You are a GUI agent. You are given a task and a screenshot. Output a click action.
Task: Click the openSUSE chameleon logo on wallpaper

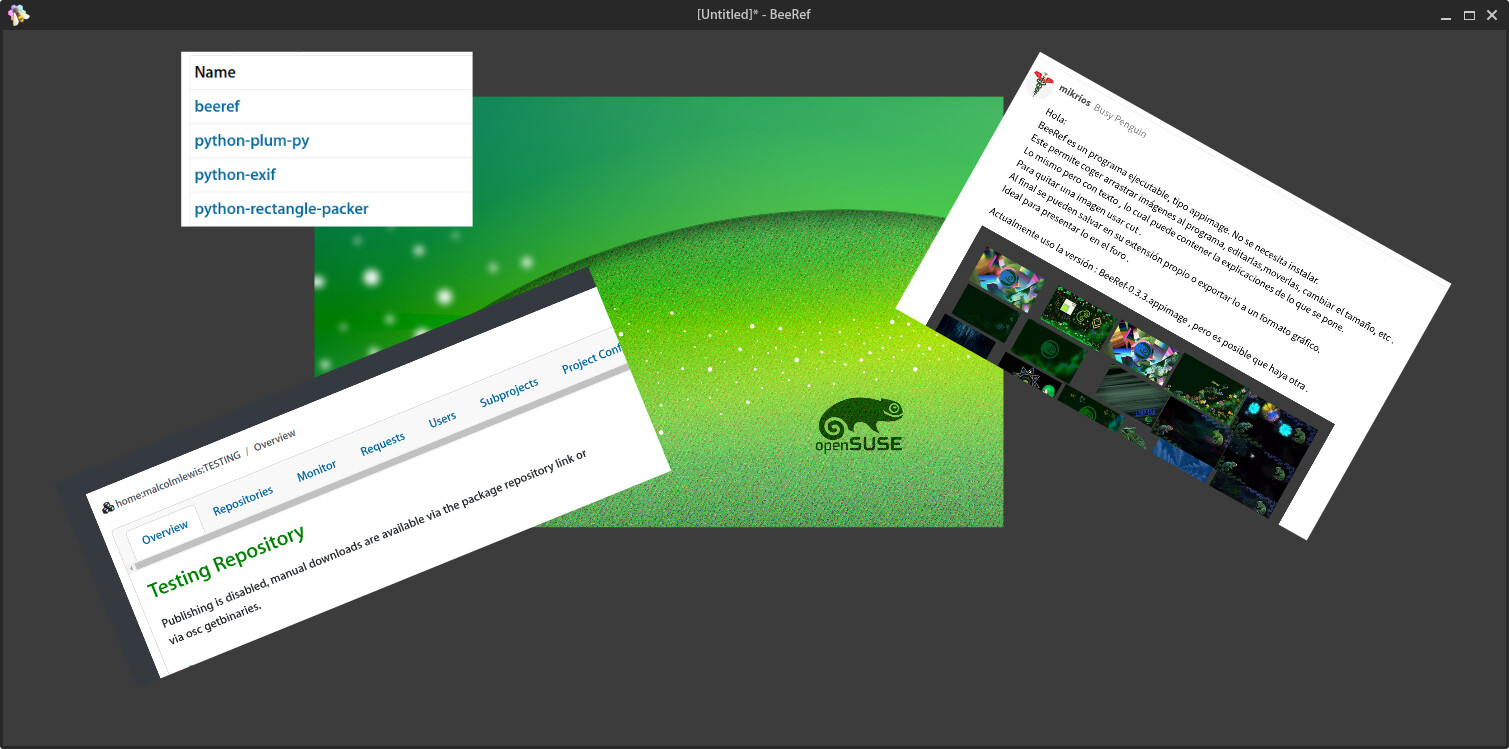click(x=861, y=424)
